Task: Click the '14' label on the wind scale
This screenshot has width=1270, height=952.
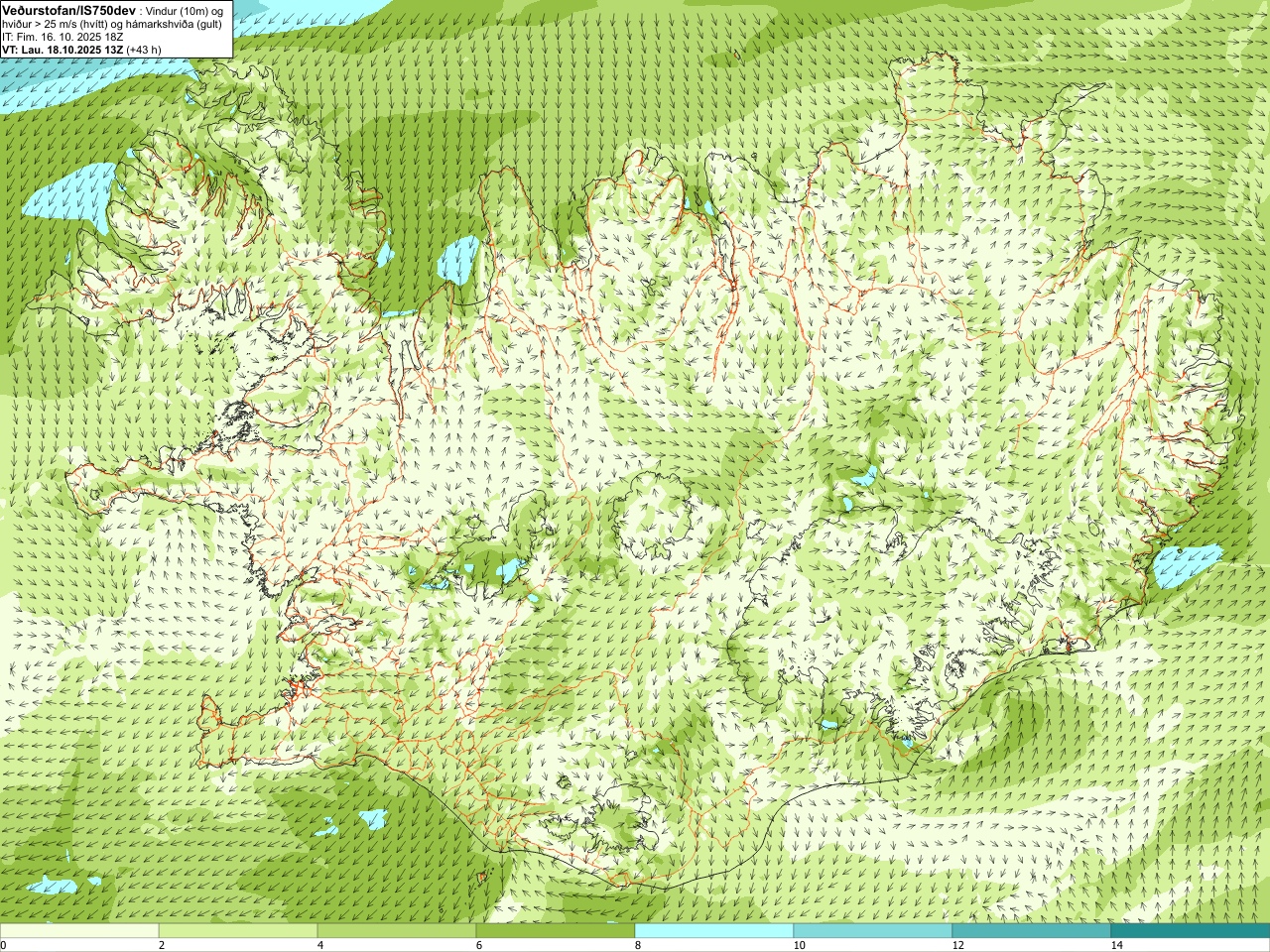Action: tap(1116, 945)
